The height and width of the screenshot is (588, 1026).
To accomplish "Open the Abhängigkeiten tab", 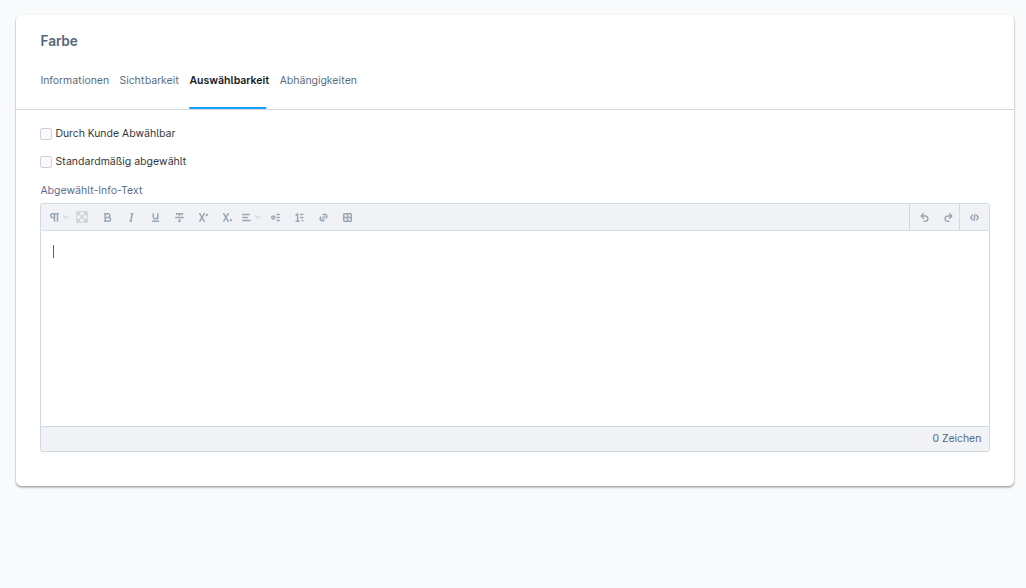I will click(x=318, y=80).
